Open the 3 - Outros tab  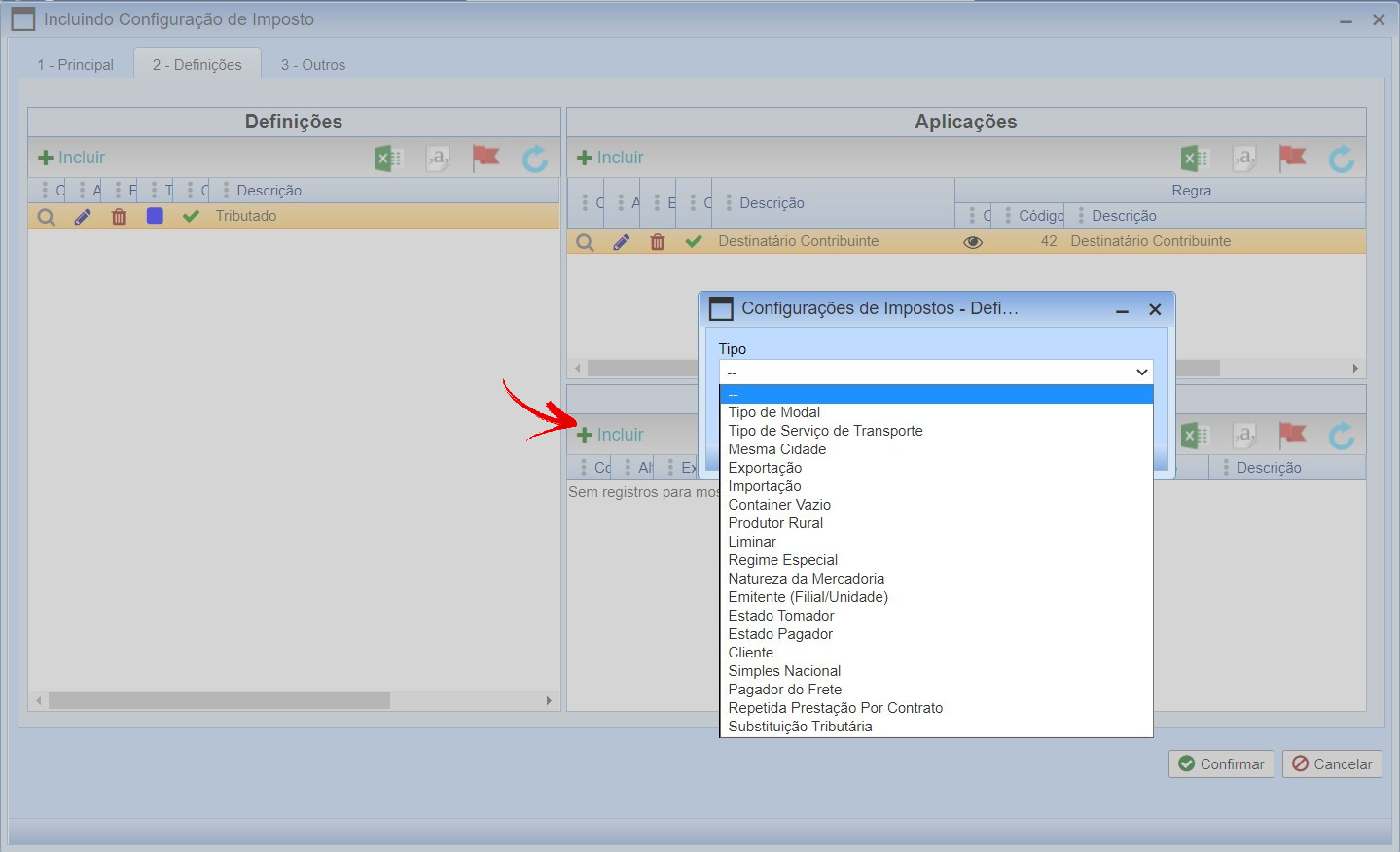click(x=312, y=65)
